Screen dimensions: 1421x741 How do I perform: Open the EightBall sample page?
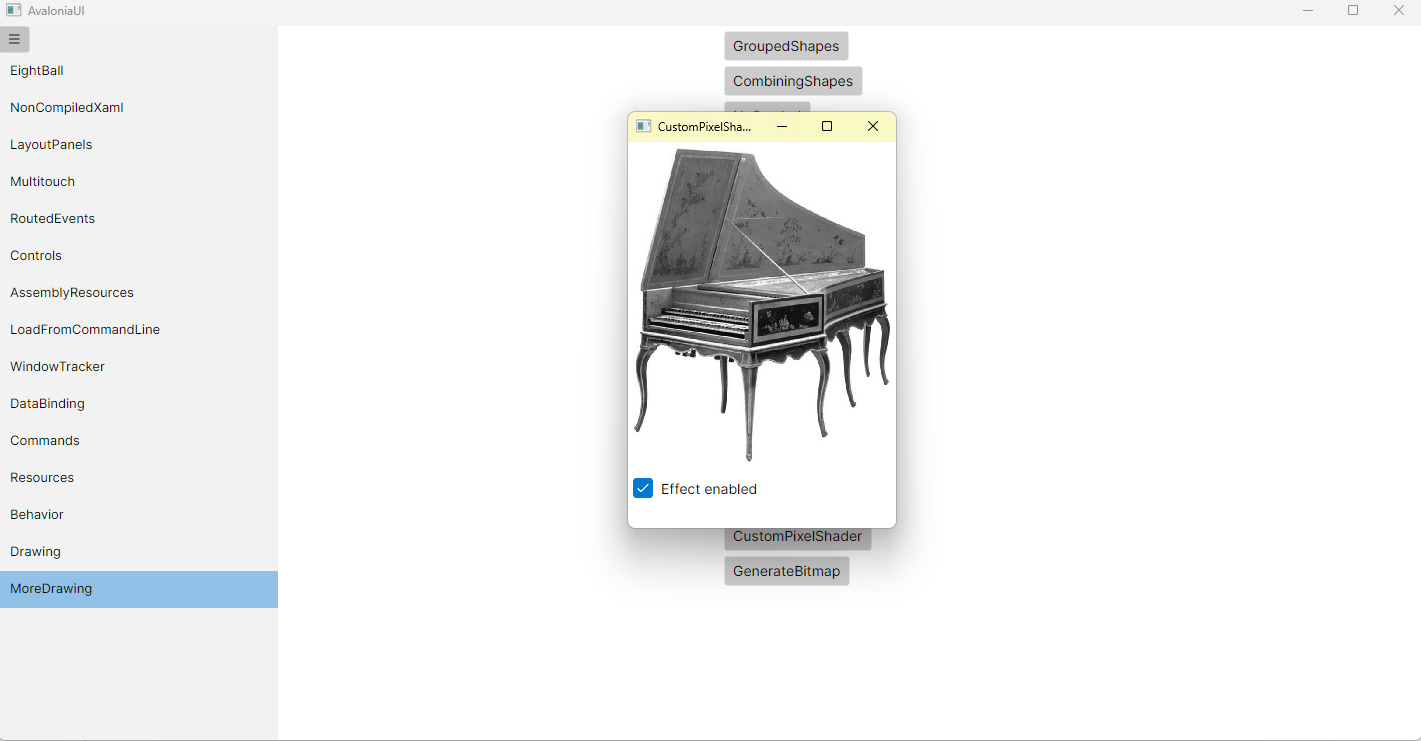pos(139,71)
